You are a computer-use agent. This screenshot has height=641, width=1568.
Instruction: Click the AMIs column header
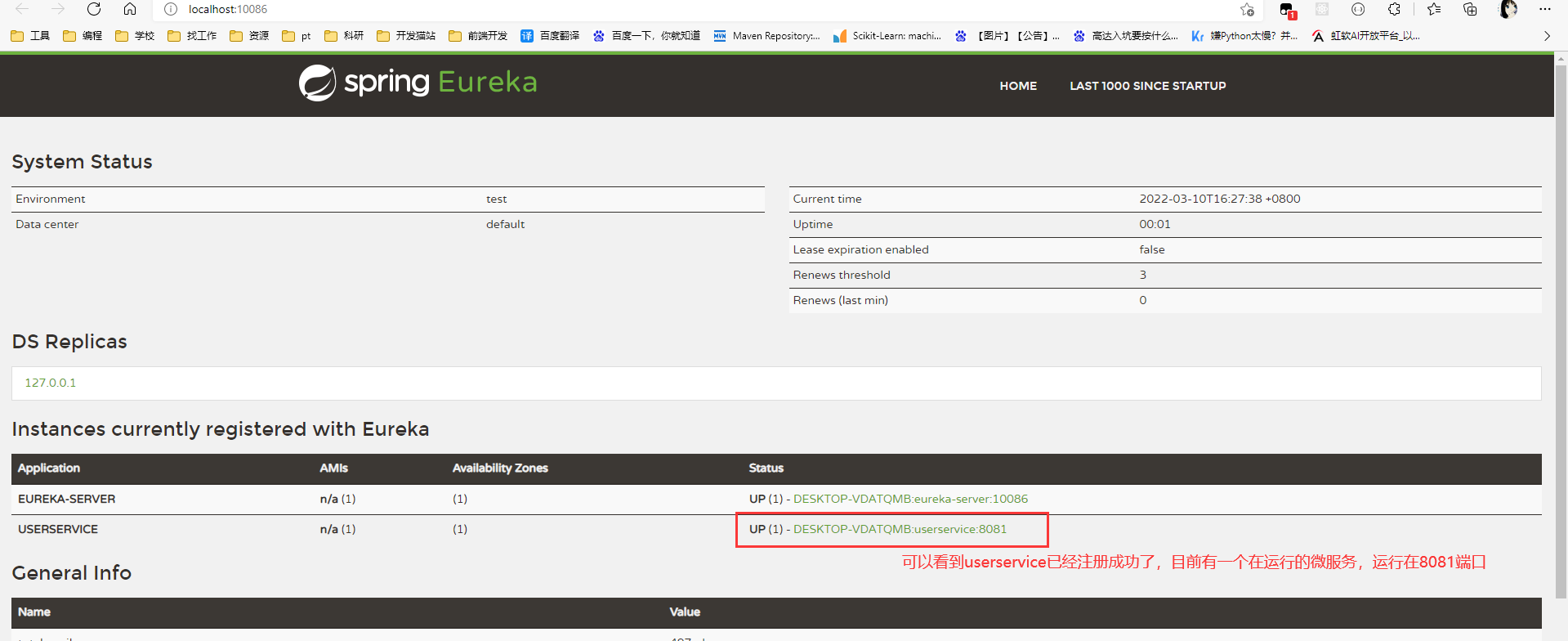[333, 468]
